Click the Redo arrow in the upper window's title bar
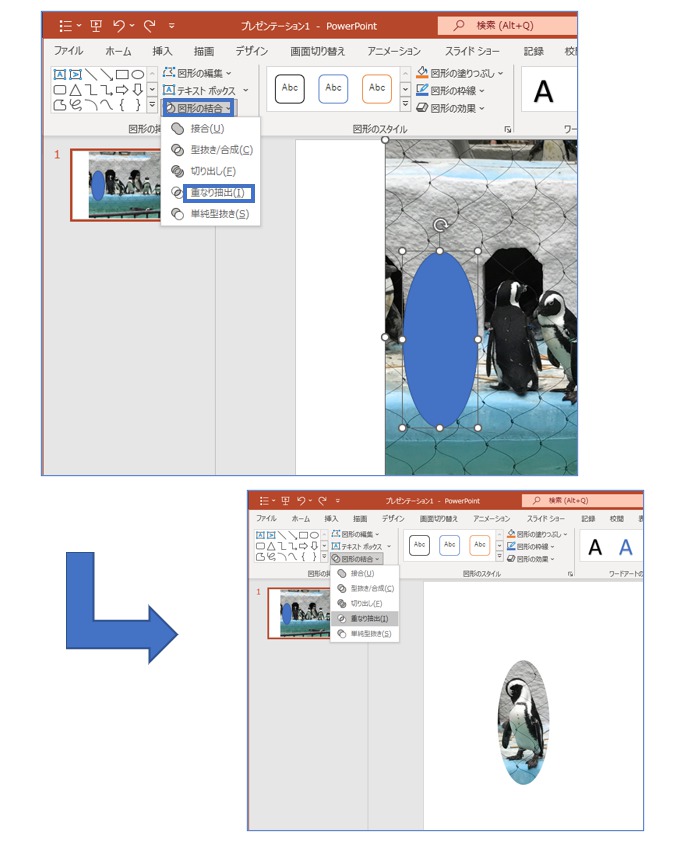 point(148,24)
